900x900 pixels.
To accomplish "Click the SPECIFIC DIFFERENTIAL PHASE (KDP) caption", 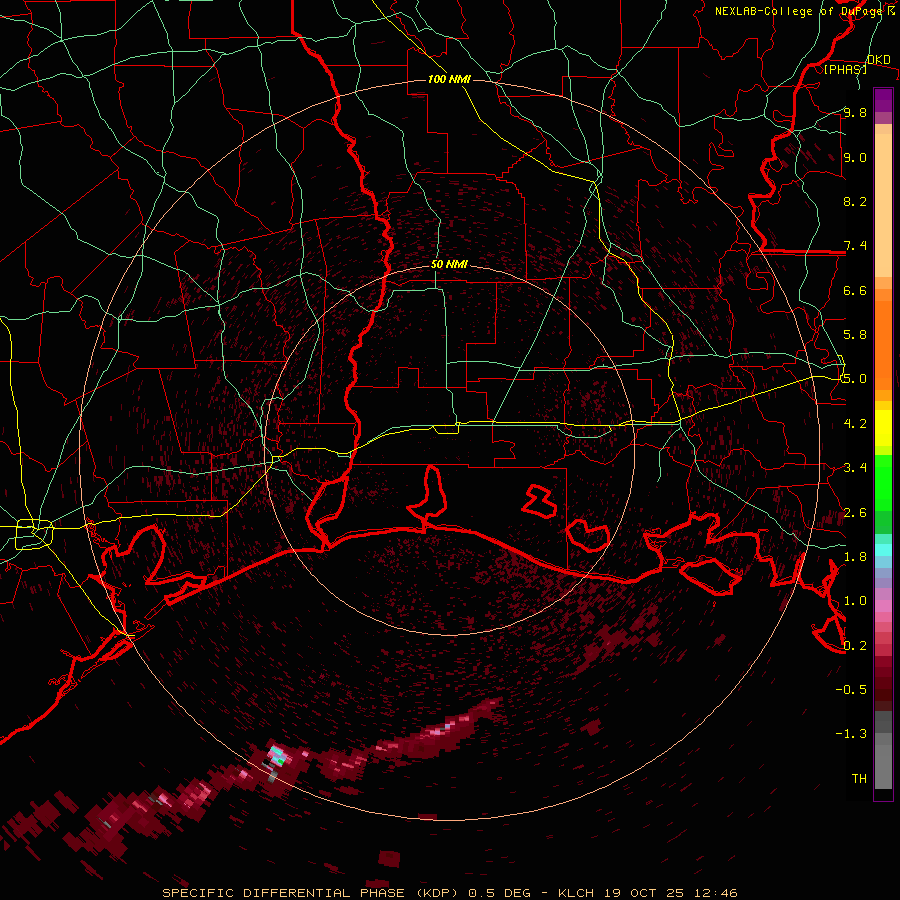I will point(311,893).
